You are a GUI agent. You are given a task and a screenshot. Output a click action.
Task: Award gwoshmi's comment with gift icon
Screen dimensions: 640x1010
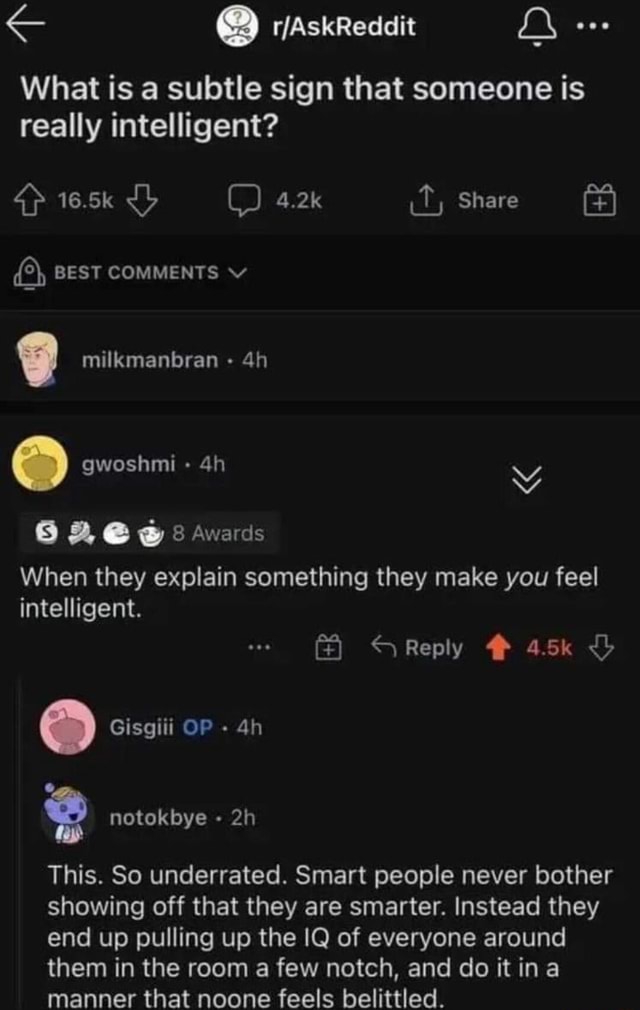[x=330, y=648]
